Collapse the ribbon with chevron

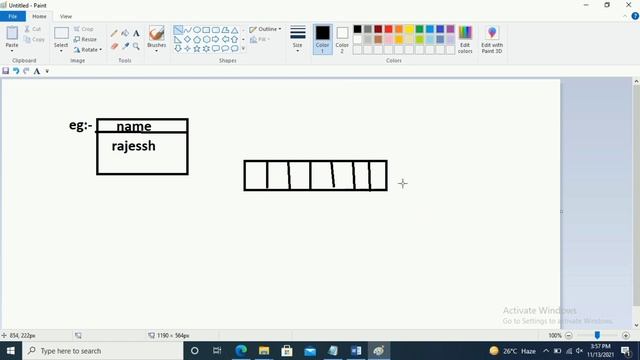click(625, 16)
